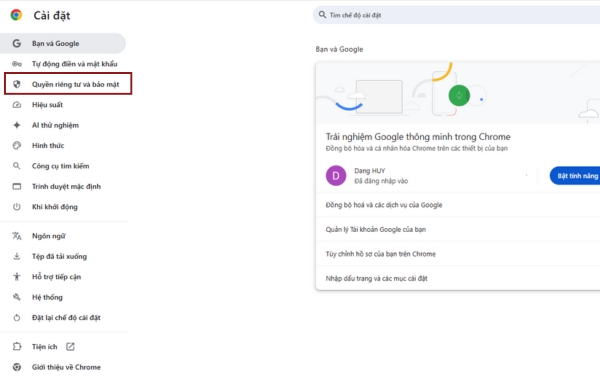
Task: Click the Dang HUY account name
Action: [x=370, y=171]
